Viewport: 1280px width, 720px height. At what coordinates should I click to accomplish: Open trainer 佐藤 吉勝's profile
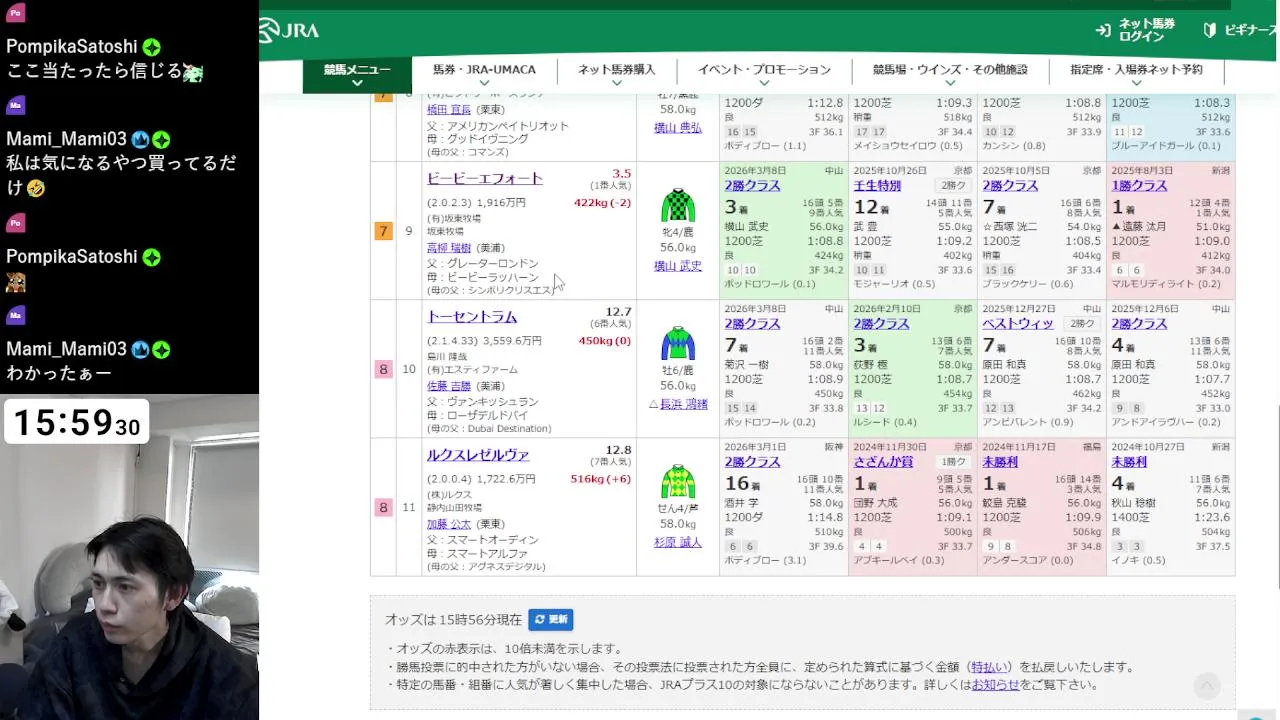coord(448,386)
